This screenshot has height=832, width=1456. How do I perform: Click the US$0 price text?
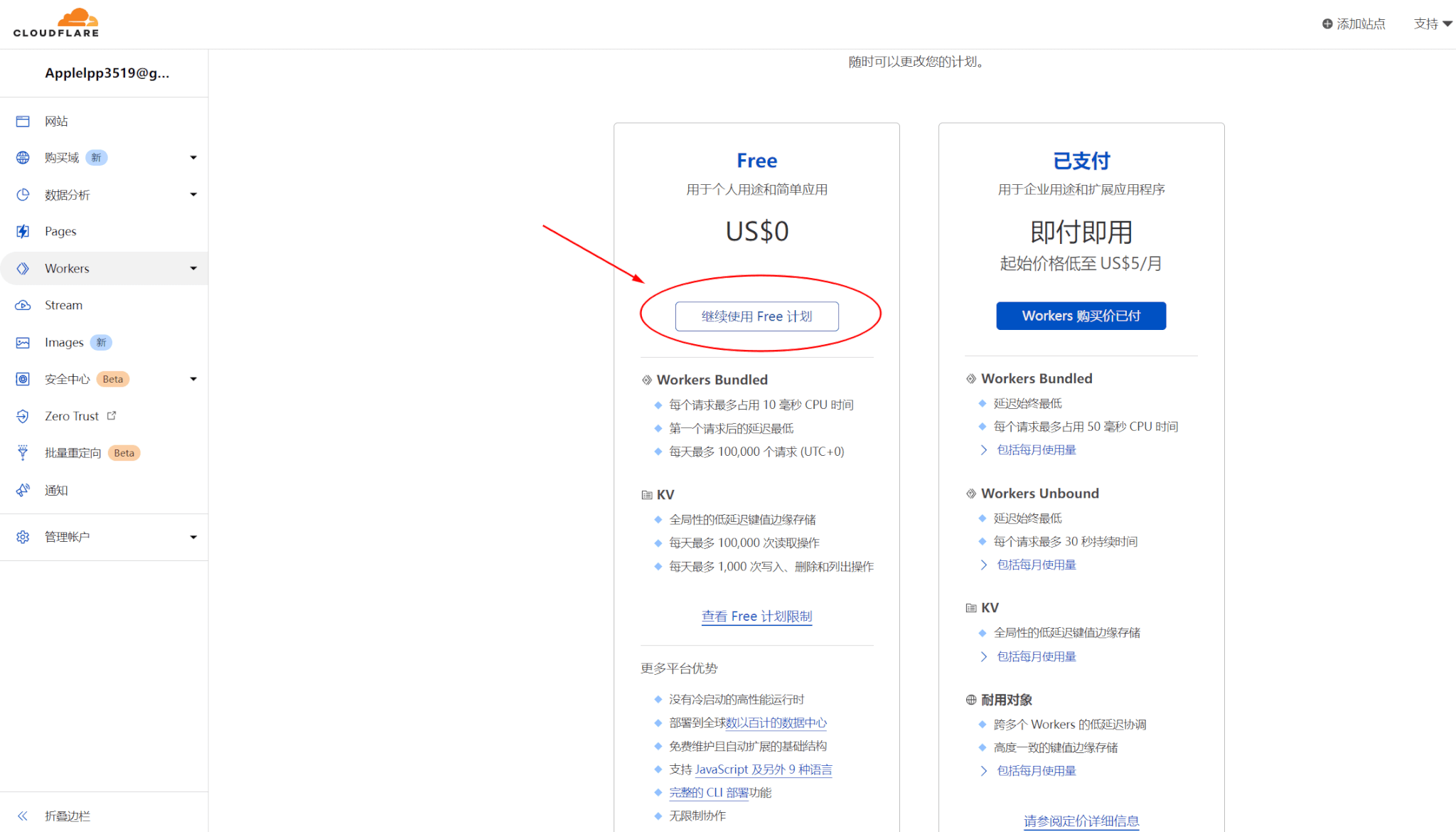[x=756, y=232]
